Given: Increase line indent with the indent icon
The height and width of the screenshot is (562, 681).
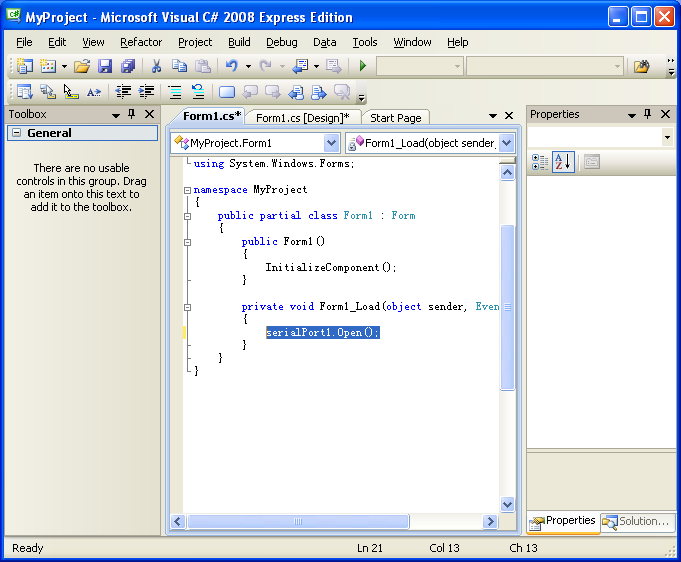Looking at the screenshot, I should pyautogui.click(x=146, y=92).
